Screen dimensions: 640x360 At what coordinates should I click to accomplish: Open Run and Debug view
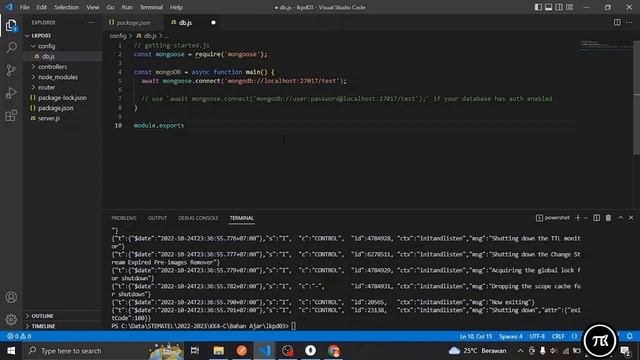pos(11,93)
